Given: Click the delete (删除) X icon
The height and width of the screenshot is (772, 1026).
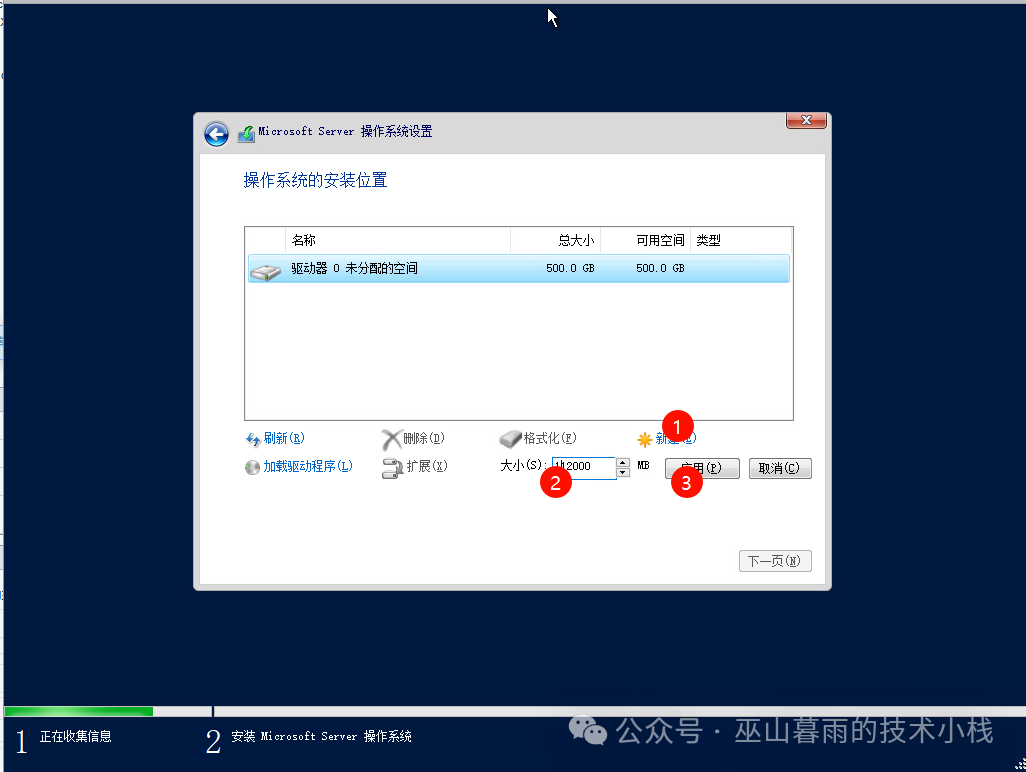Looking at the screenshot, I should tap(391, 439).
